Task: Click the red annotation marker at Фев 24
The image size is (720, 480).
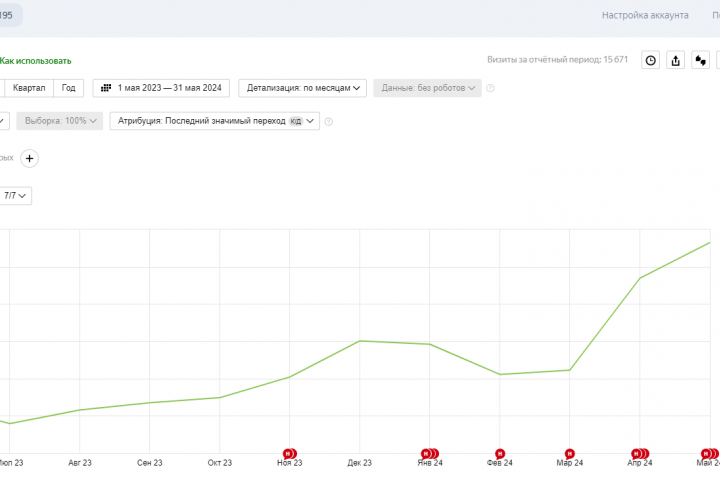Action: tap(500, 454)
